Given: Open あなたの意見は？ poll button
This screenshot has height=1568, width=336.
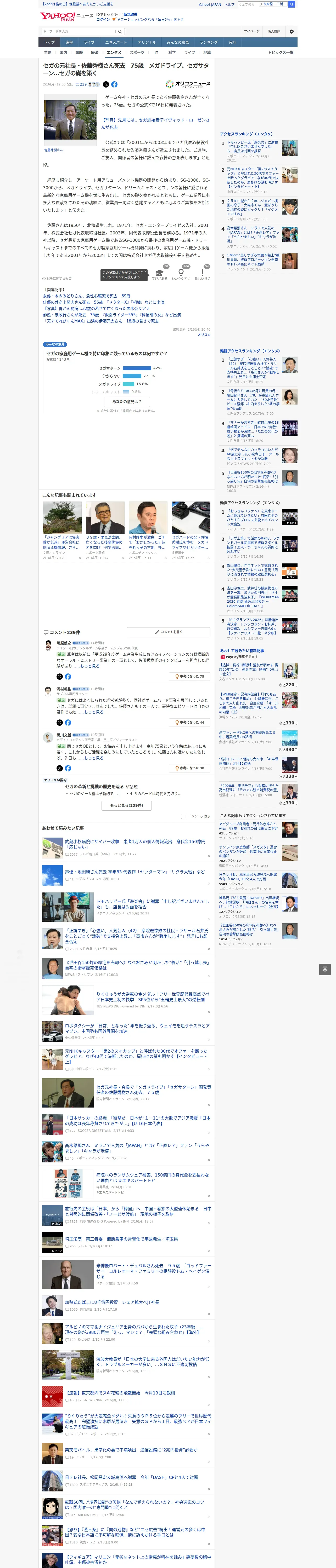Looking at the screenshot, I should (127, 402).
